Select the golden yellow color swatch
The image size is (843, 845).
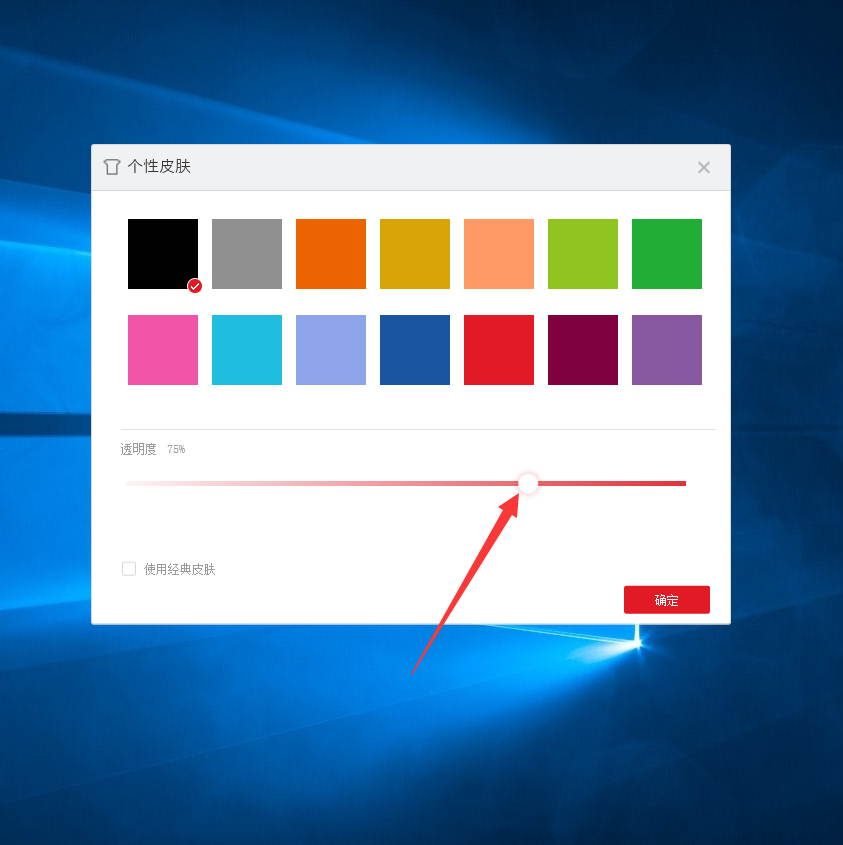[415, 254]
